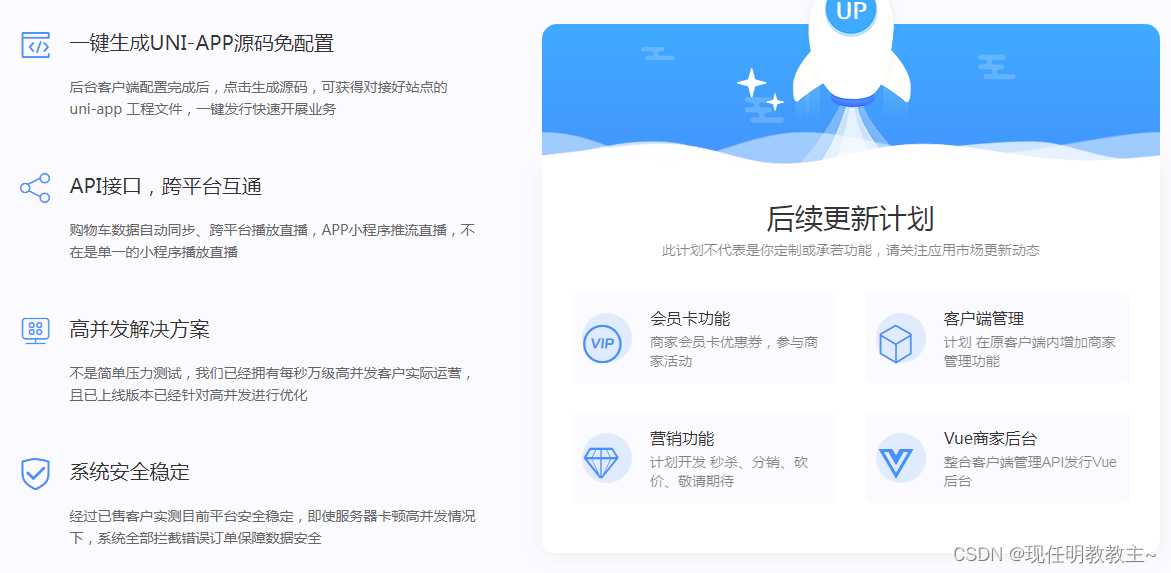Open the 会员卡功能 card title
This screenshot has width=1171, height=573.
(690, 319)
